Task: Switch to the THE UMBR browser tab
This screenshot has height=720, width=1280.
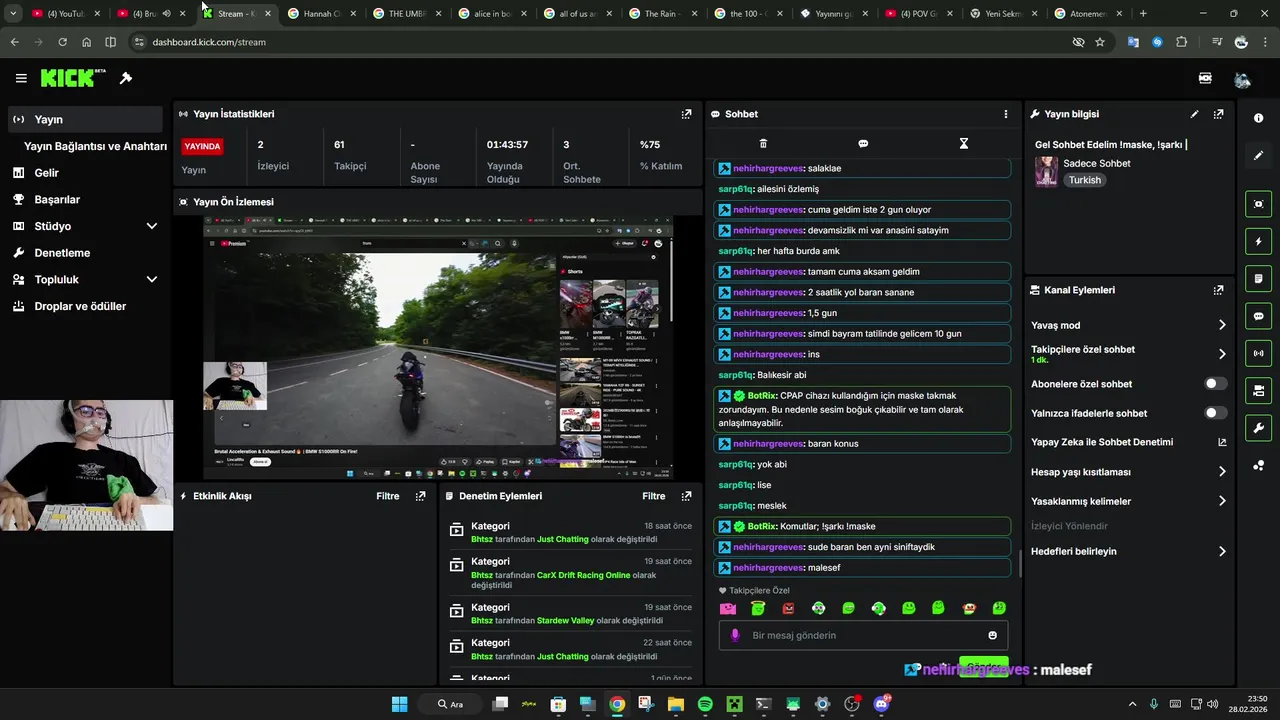Action: (x=408, y=14)
